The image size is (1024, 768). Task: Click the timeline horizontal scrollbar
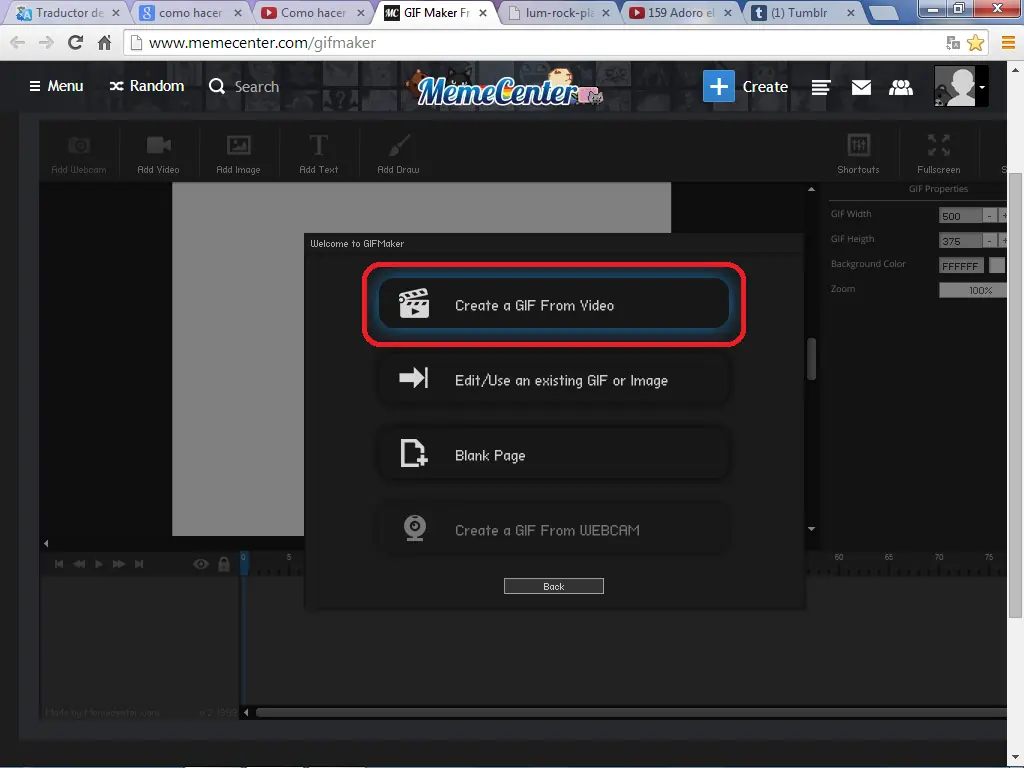(631, 712)
